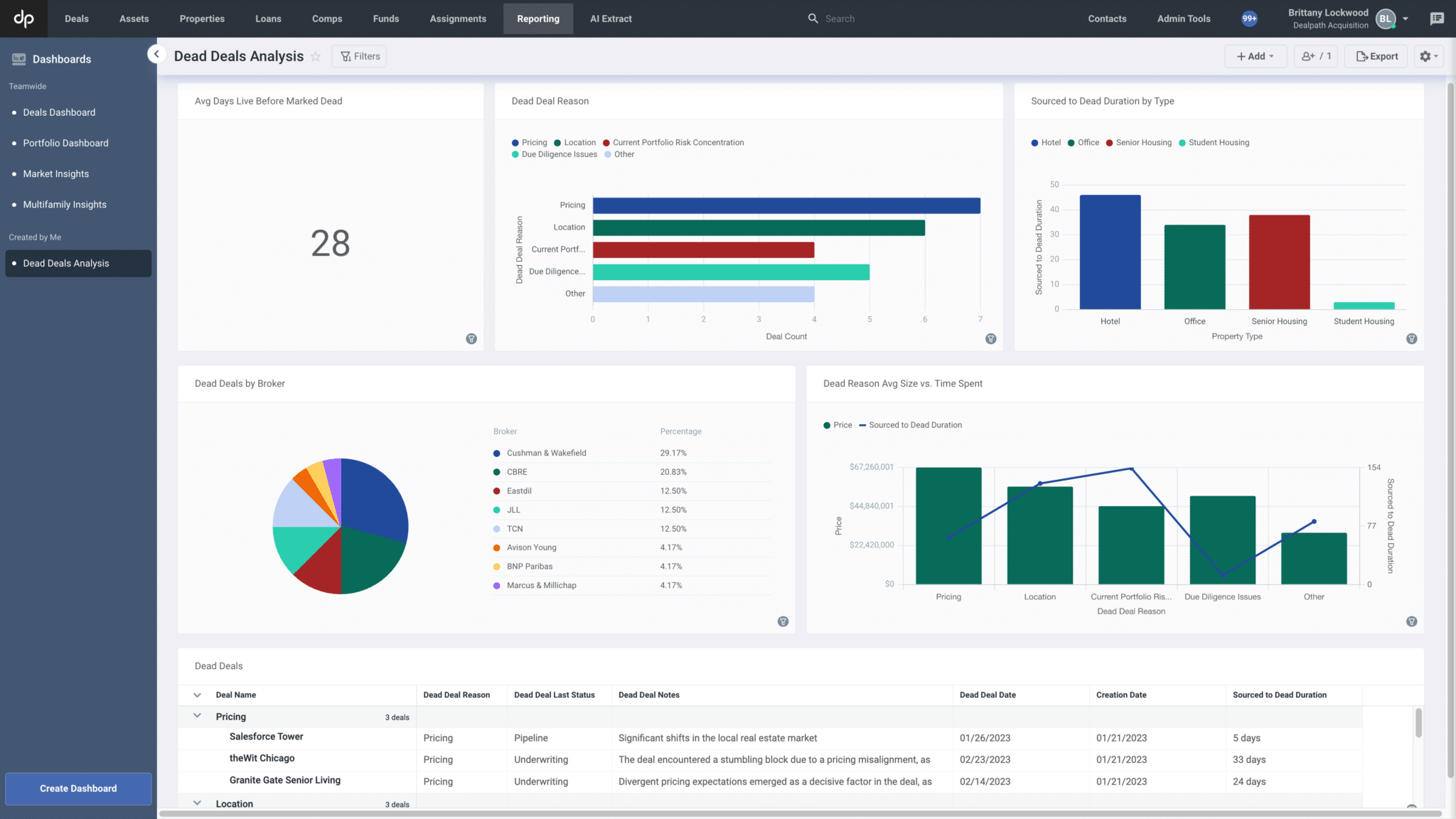This screenshot has height=819, width=1456.
Task: Open the filter funnel on Dead Deal Reason chart
Action: click(990, 339)
